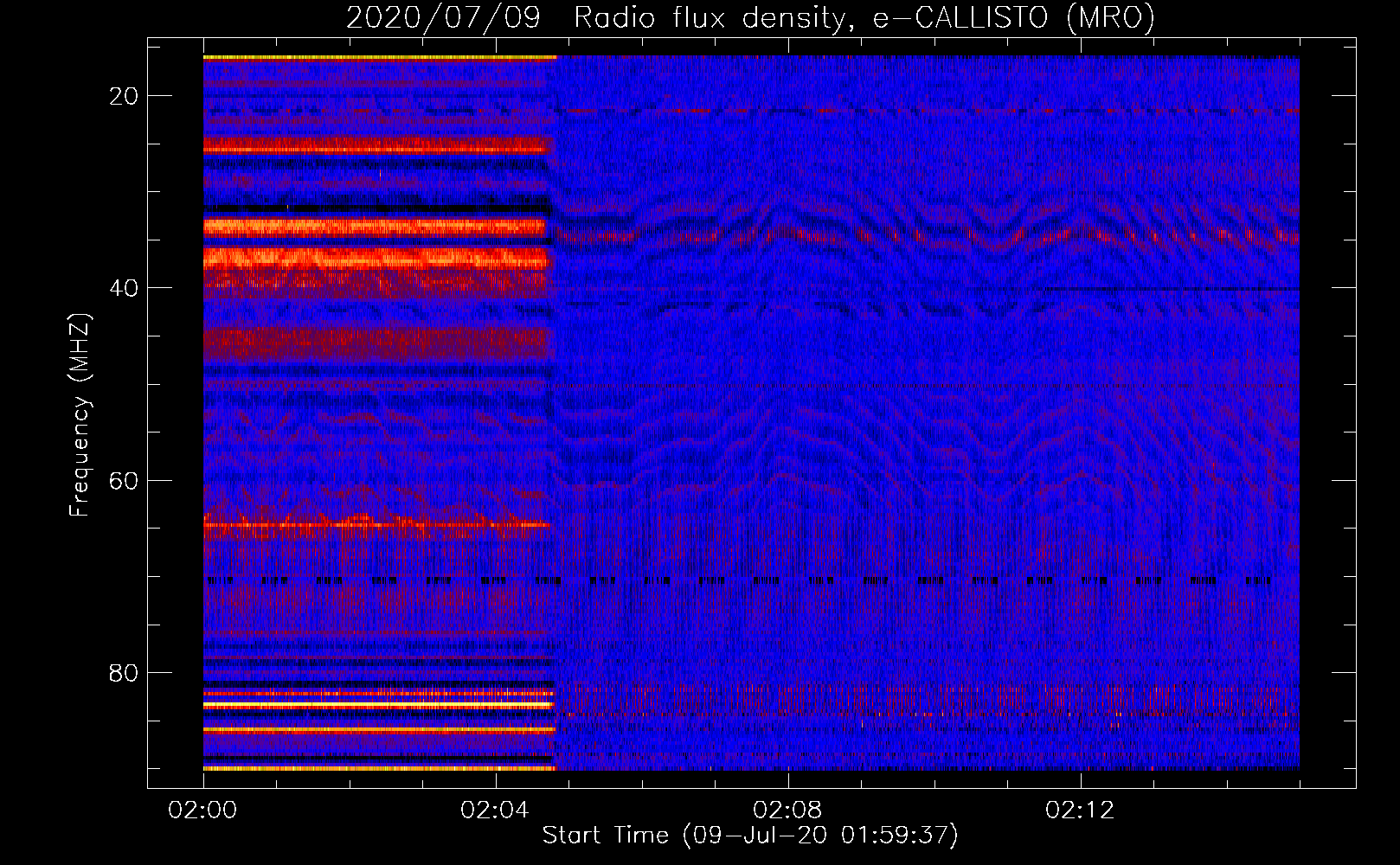Click the '02:12' time tick label
The width and height of the screenshot is (1400, 865).
1080,810
